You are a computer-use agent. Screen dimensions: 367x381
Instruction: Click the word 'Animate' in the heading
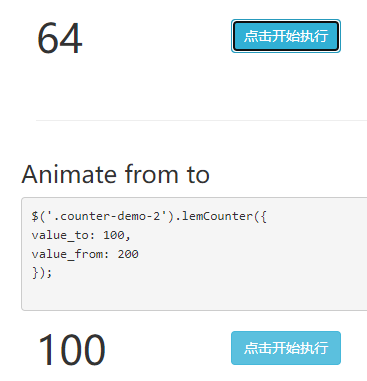[x=69, y=174]
